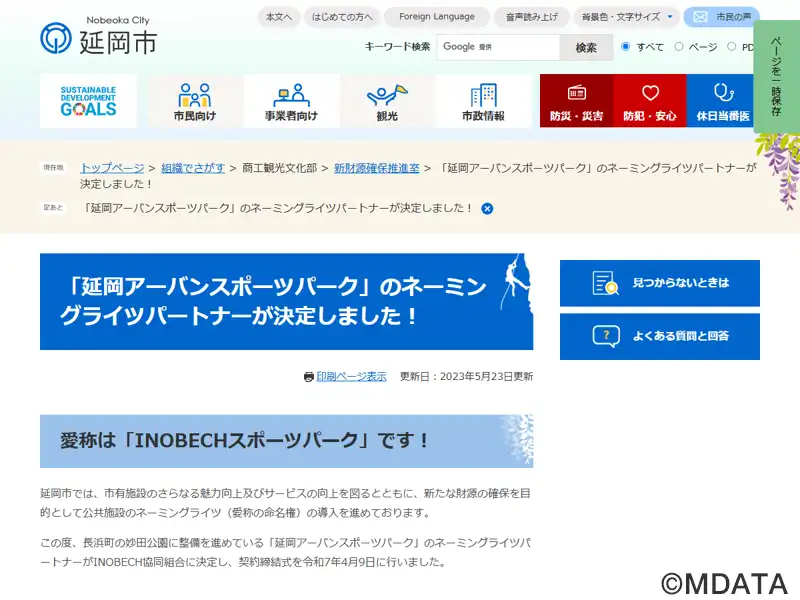Viewport: 800px width, 600px height.
Task: Open 市民の声 mail button
Action: click(x=721, y=17)
